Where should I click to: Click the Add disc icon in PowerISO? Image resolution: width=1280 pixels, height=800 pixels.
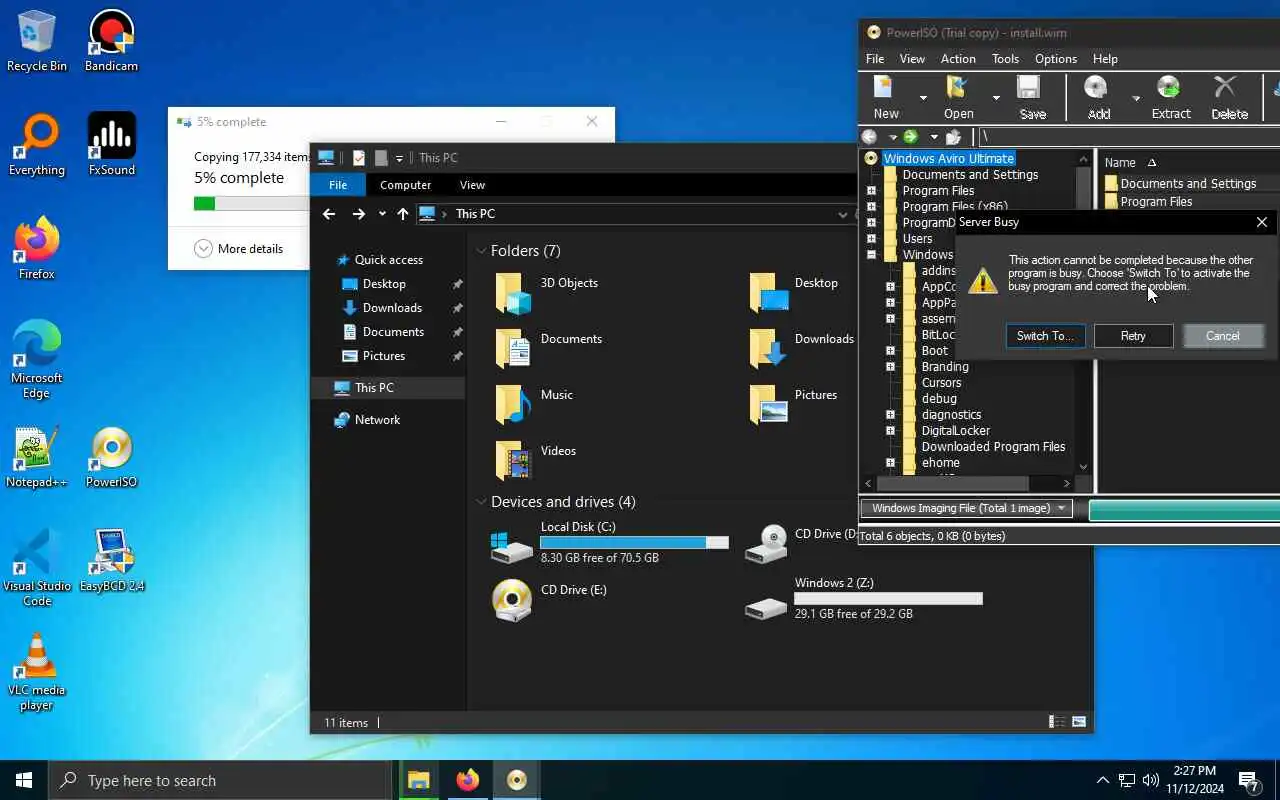(1097, 89)
